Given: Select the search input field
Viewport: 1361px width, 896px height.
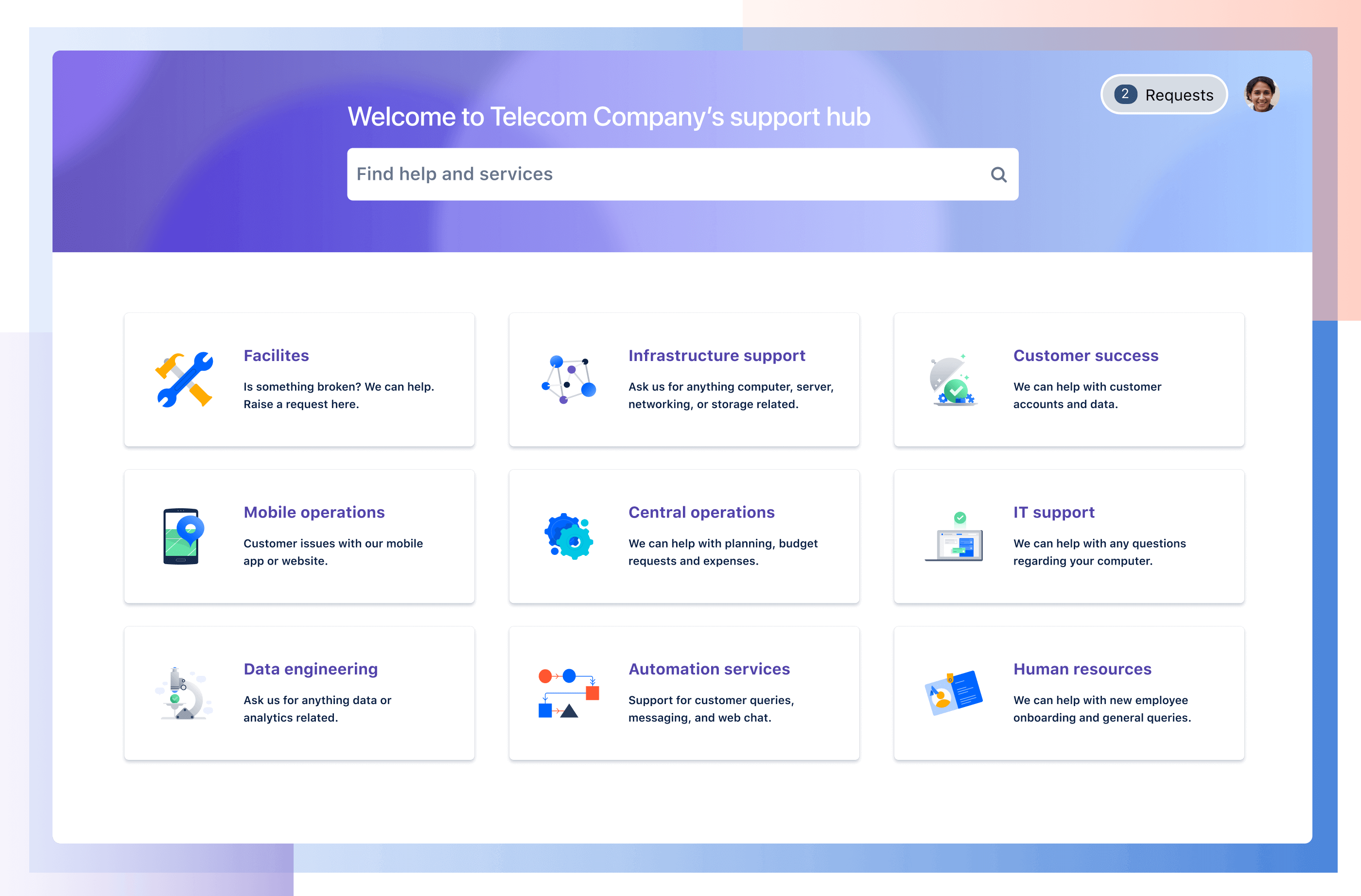Looking at the screenshot, I should pos(683,174).
